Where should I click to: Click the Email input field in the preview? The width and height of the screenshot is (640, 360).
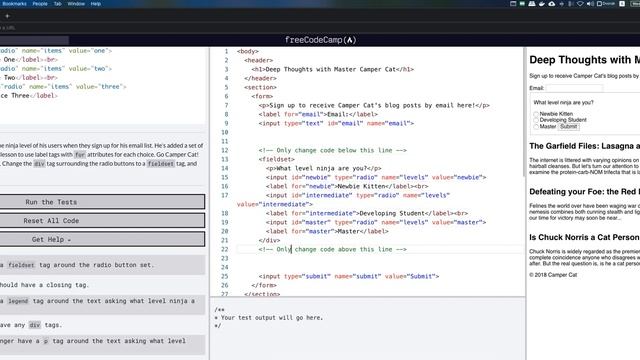tap(574, 88)
